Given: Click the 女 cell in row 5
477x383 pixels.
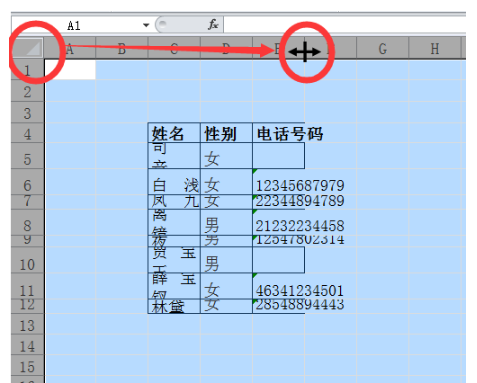Looking at the screenshot, I should pos(226,156).
